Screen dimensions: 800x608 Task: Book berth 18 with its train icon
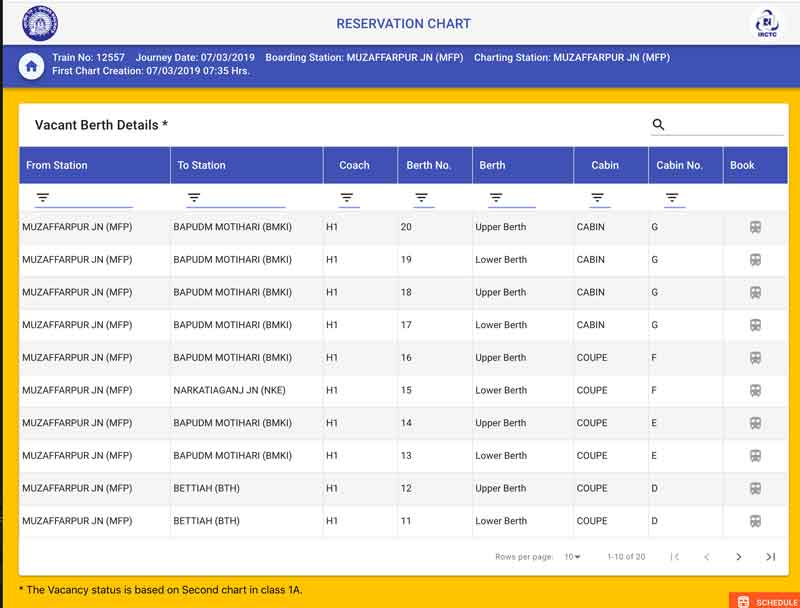coord(755,292)
